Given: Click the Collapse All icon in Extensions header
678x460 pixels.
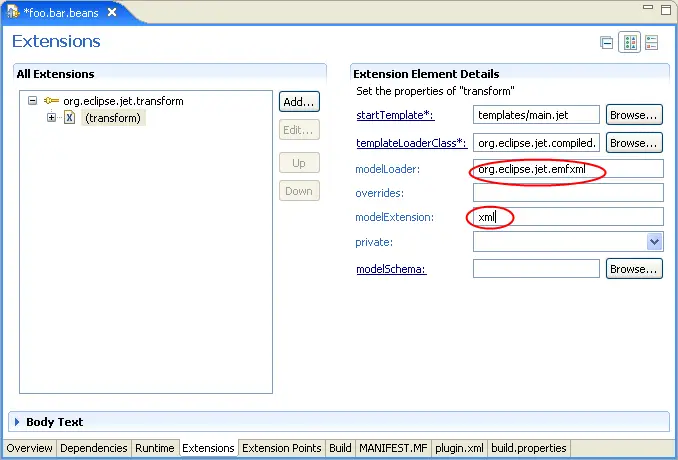Looking at the screenshot, I should click(606, 42).
